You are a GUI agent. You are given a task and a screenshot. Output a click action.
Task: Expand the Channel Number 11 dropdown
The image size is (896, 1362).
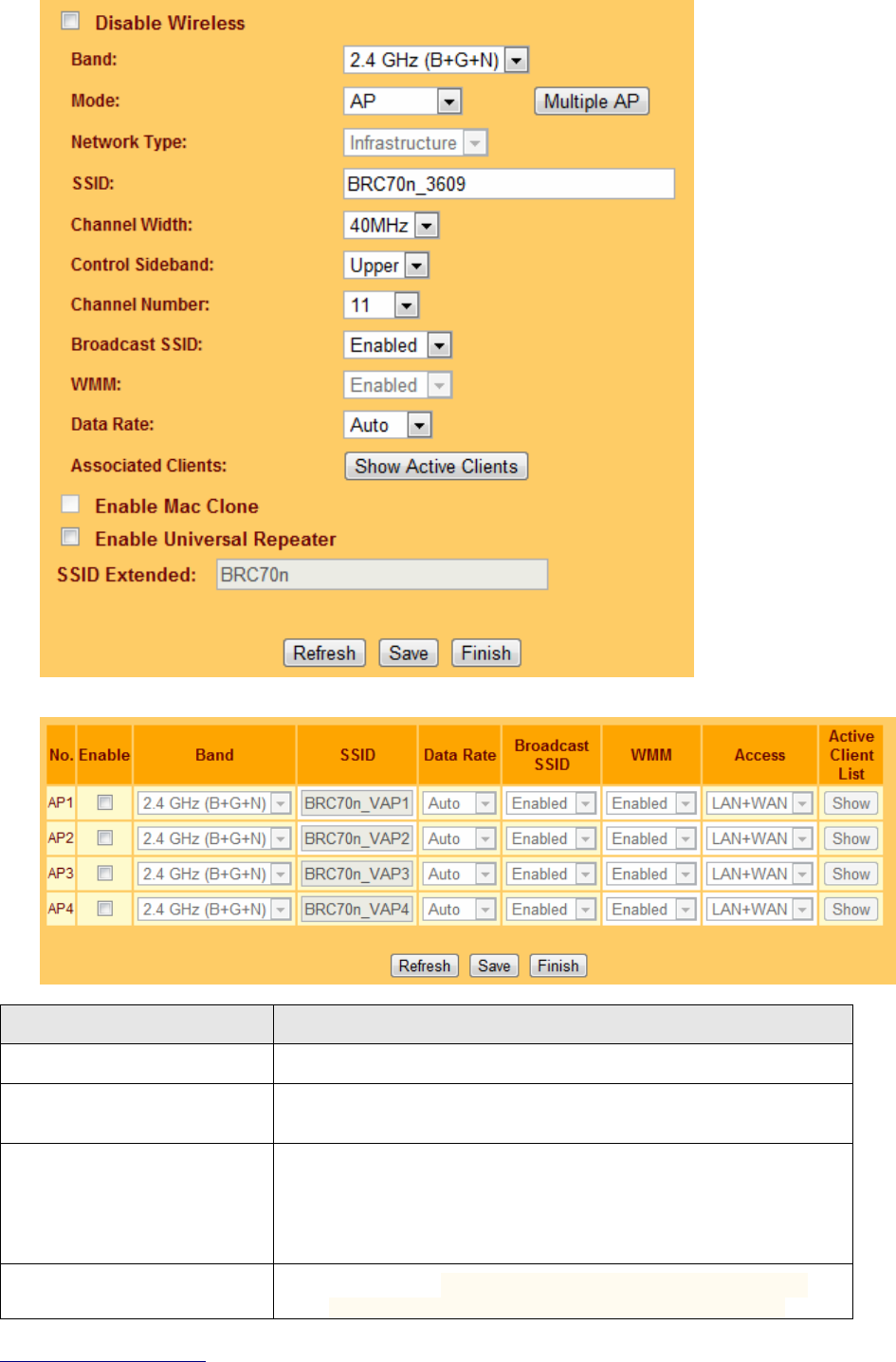coord(381,304)
